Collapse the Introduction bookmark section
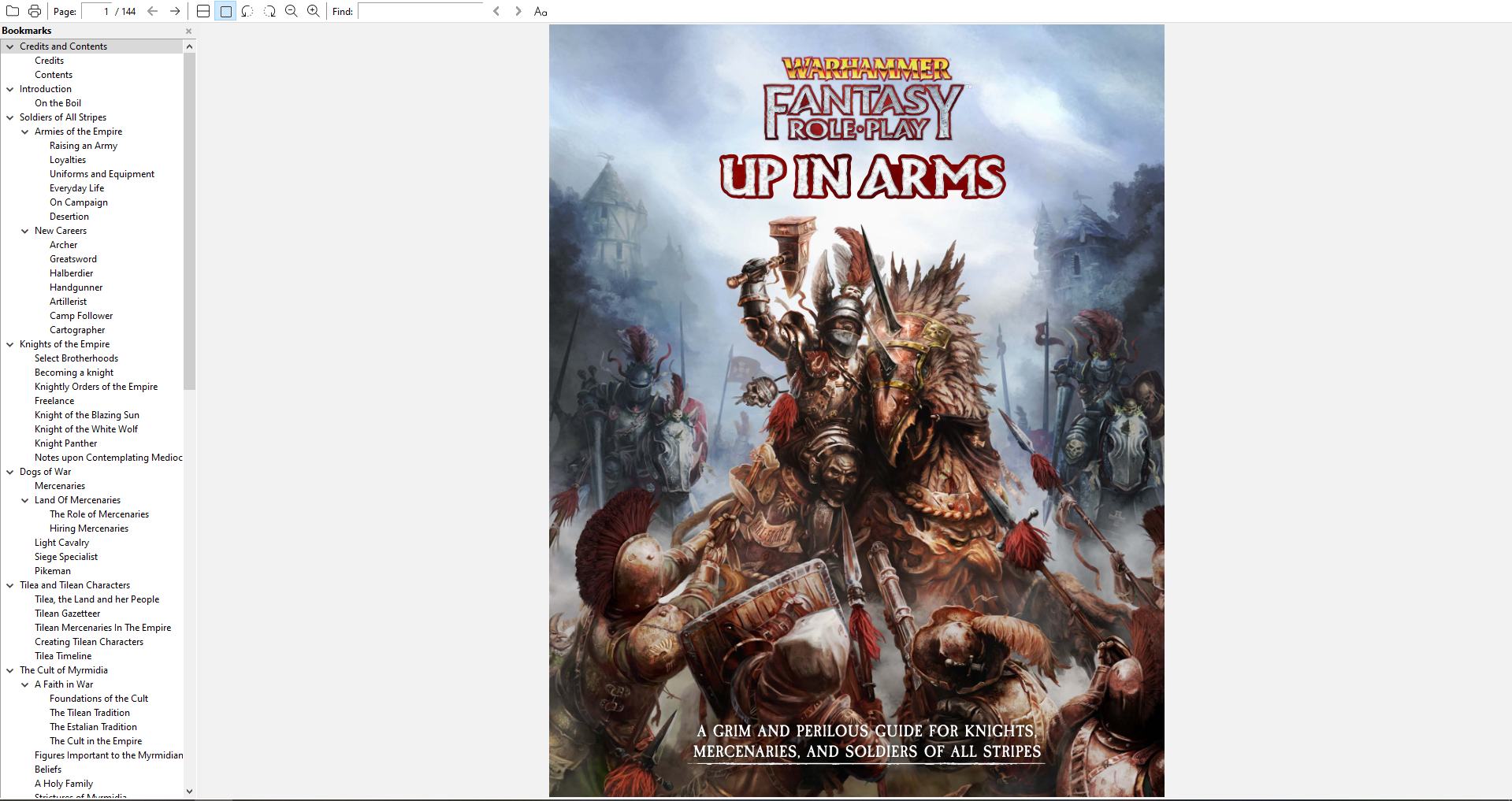The height and width of the screenshot is (801, 1512). tap(10, 89)
